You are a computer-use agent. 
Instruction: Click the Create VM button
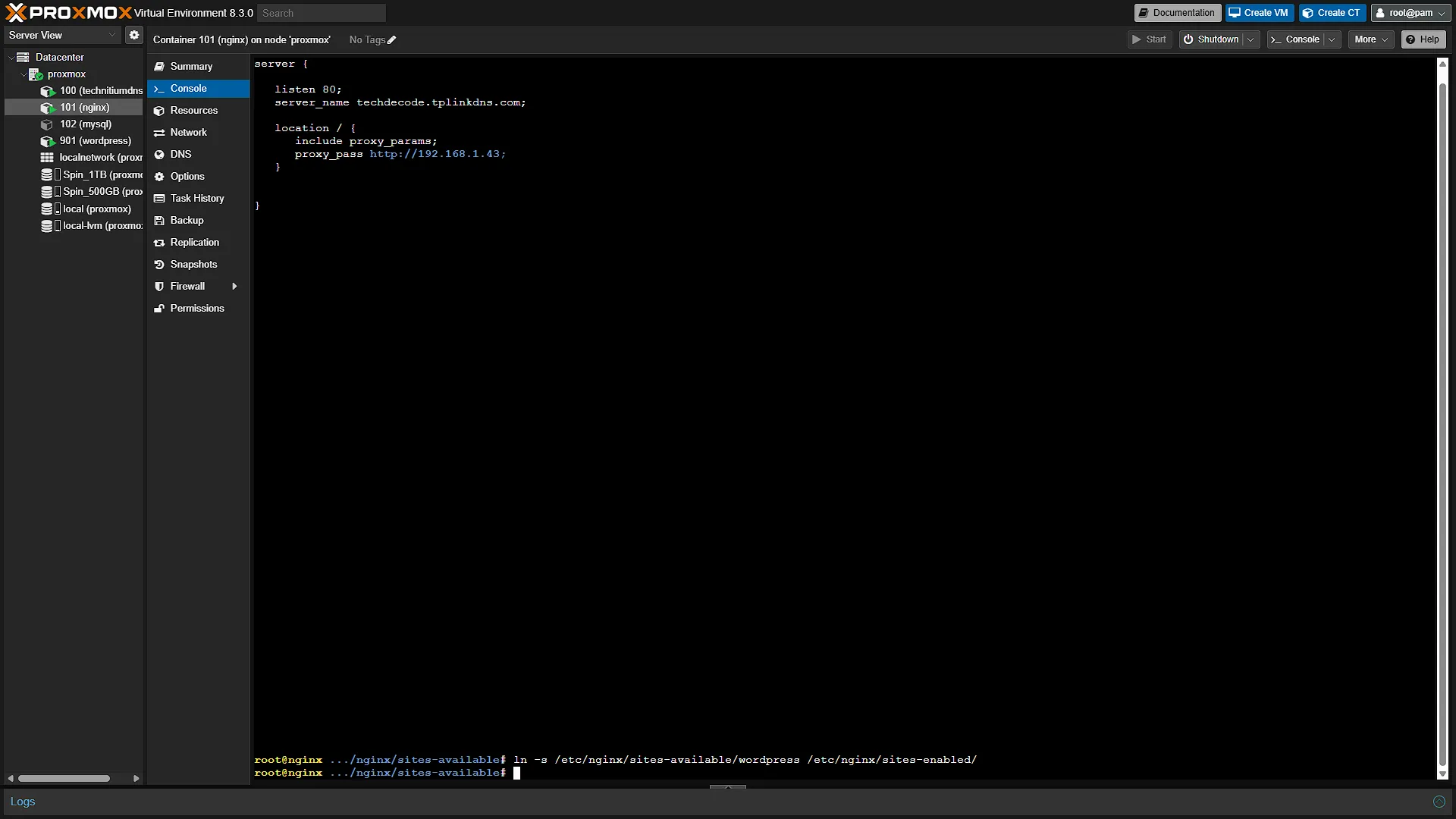(1259, 13)
